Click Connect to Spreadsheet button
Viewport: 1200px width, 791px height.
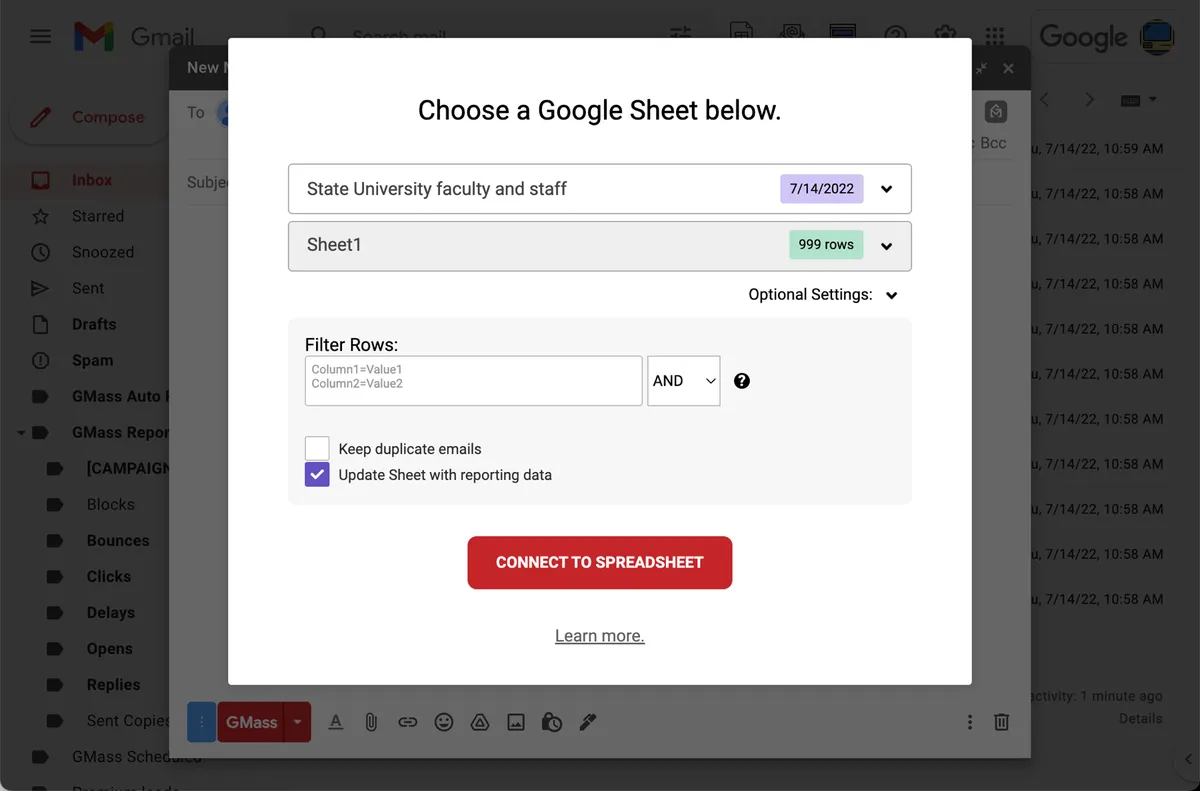(x=600, y=562)
